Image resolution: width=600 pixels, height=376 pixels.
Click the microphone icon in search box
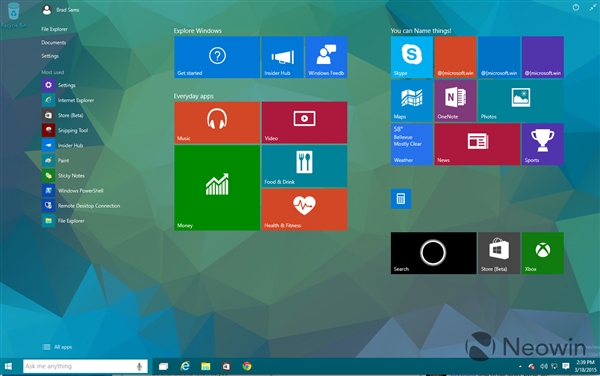[x=139, y=366]
